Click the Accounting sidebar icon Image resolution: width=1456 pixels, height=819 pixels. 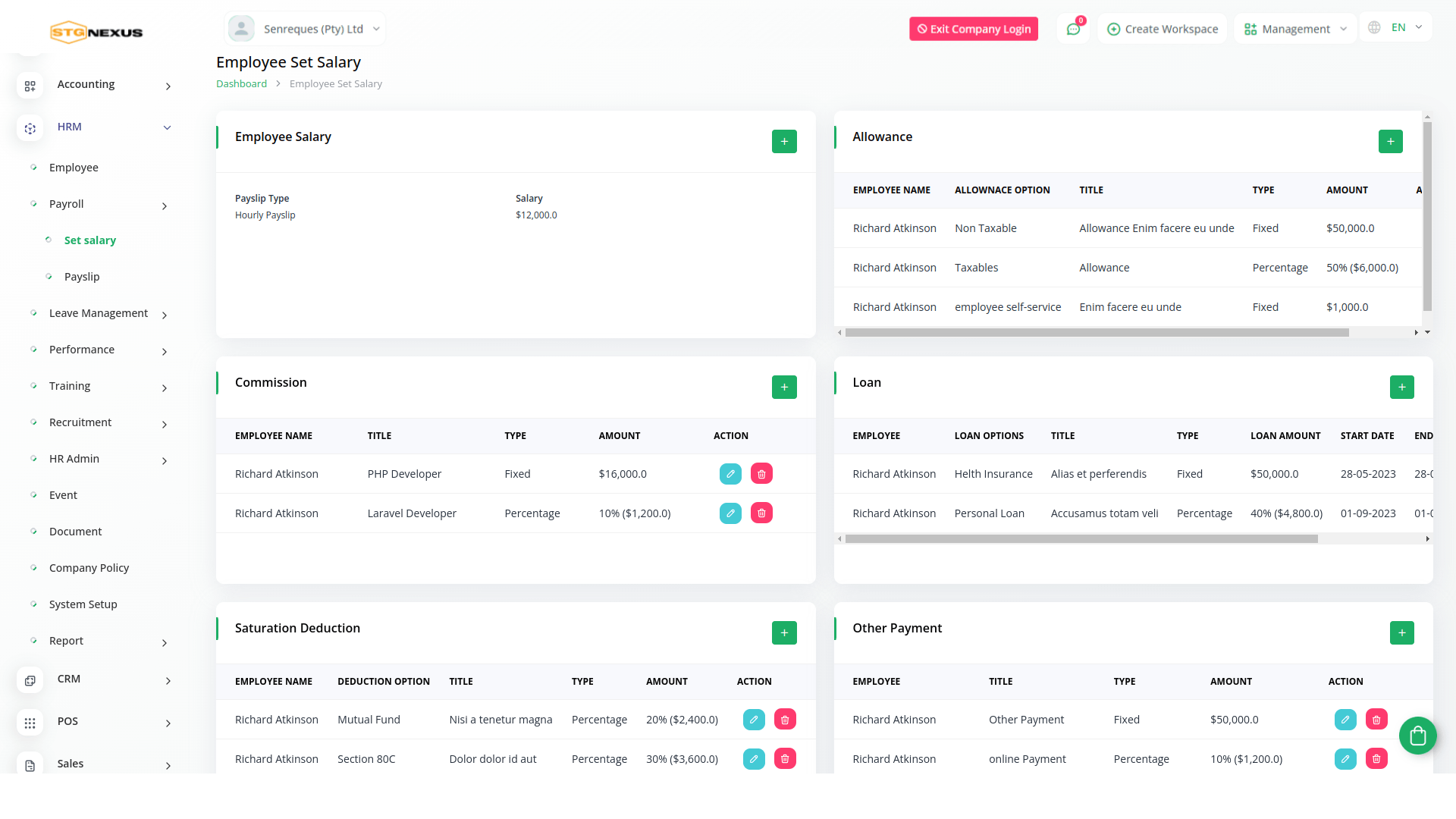[x=30, y=86]
